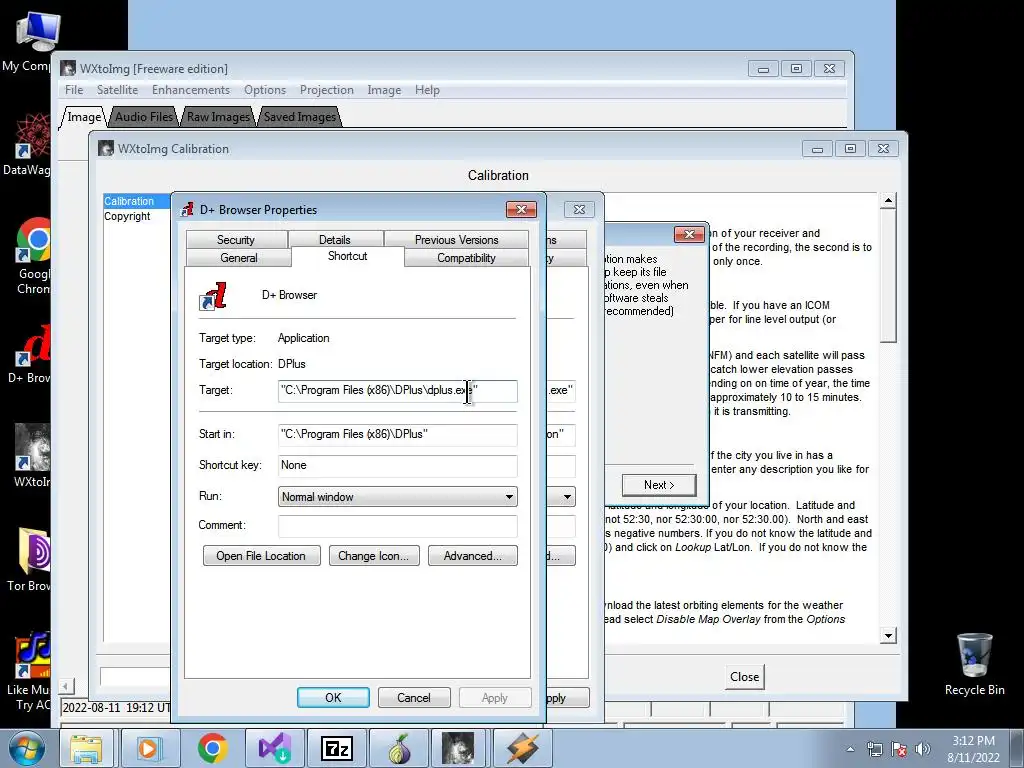Close the red-X wizard dialog

689,234
